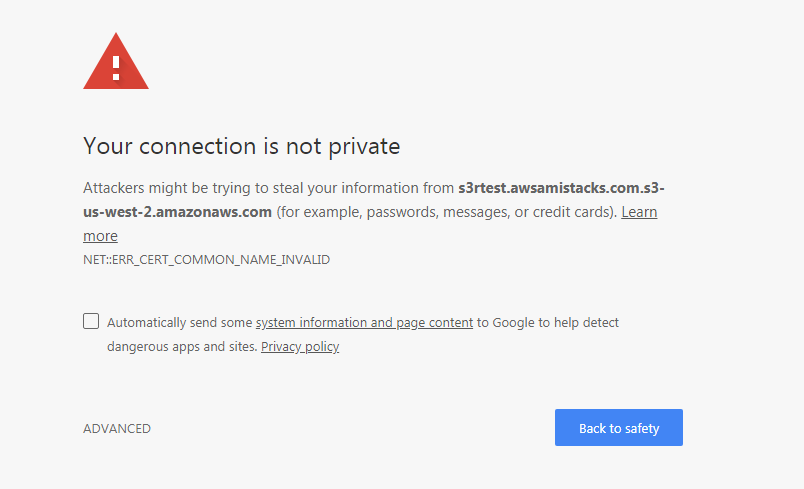The height and width of the screenshot is (489, 804).
Task: Enable the automatic reporting checkbox
Action: coord(91,321)
